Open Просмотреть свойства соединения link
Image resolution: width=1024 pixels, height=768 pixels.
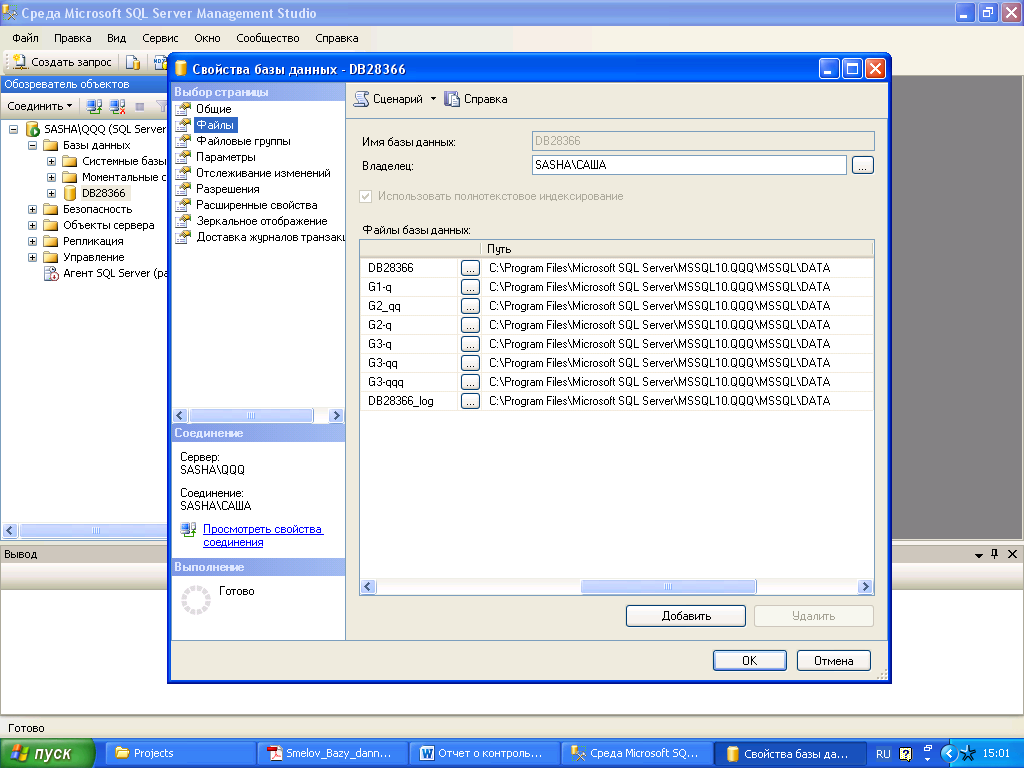(263, 536)
